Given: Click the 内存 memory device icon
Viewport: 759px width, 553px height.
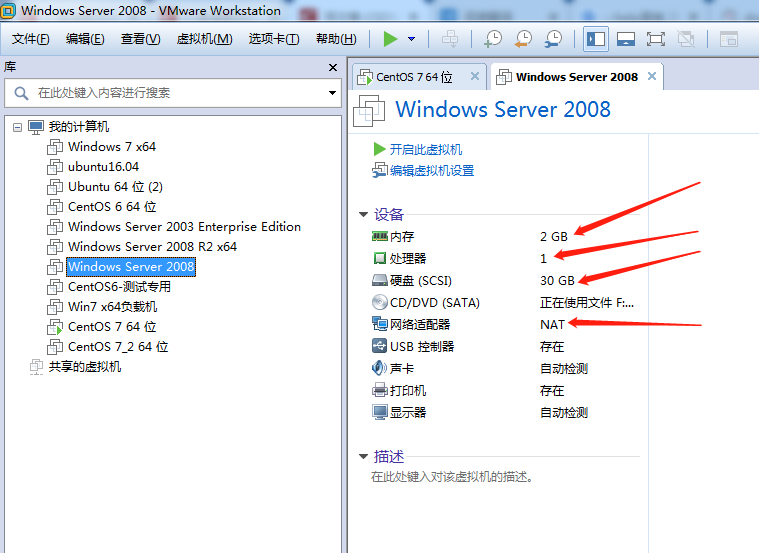Looking at the screenshot, I should point(380,236).
